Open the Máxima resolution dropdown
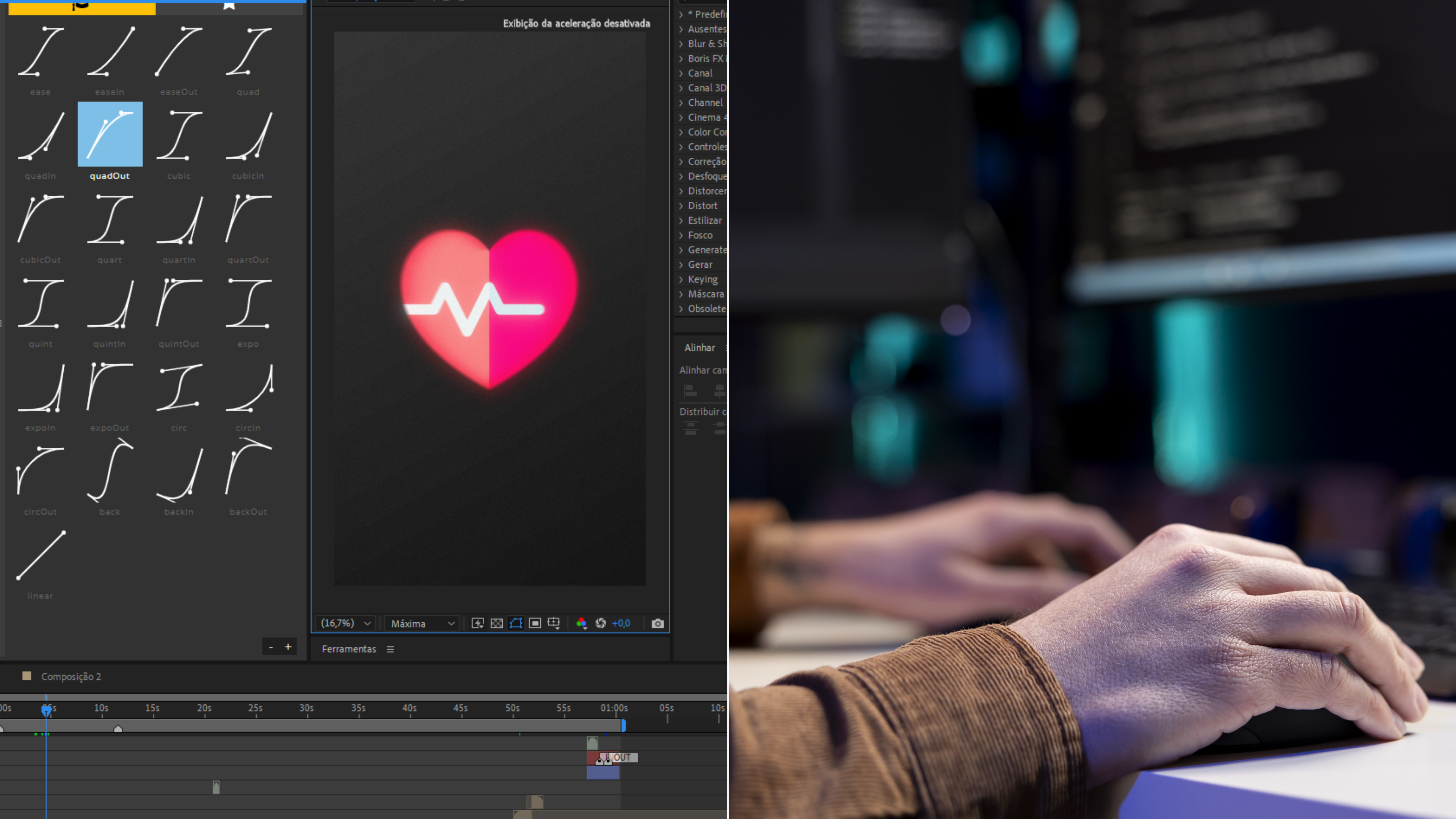1456x819 pixels. (422, 623)
